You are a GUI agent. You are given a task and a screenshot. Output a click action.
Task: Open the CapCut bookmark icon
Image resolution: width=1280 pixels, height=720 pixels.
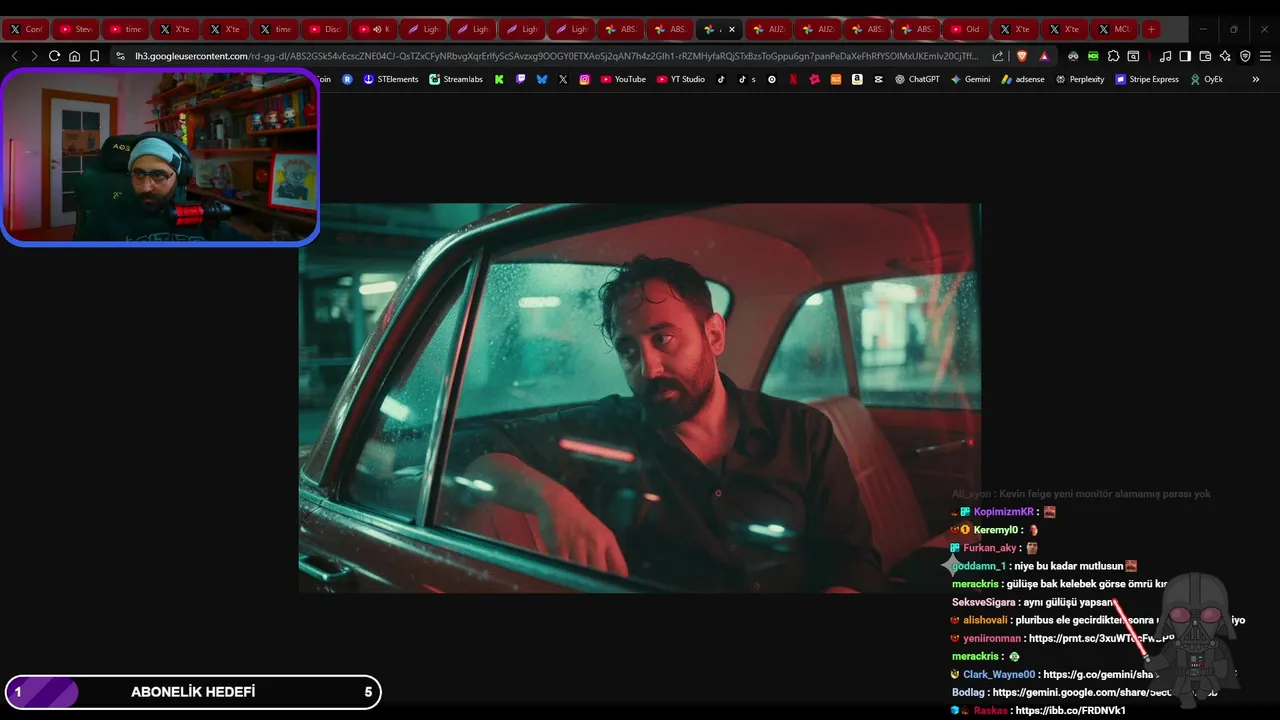click(878, 79)
